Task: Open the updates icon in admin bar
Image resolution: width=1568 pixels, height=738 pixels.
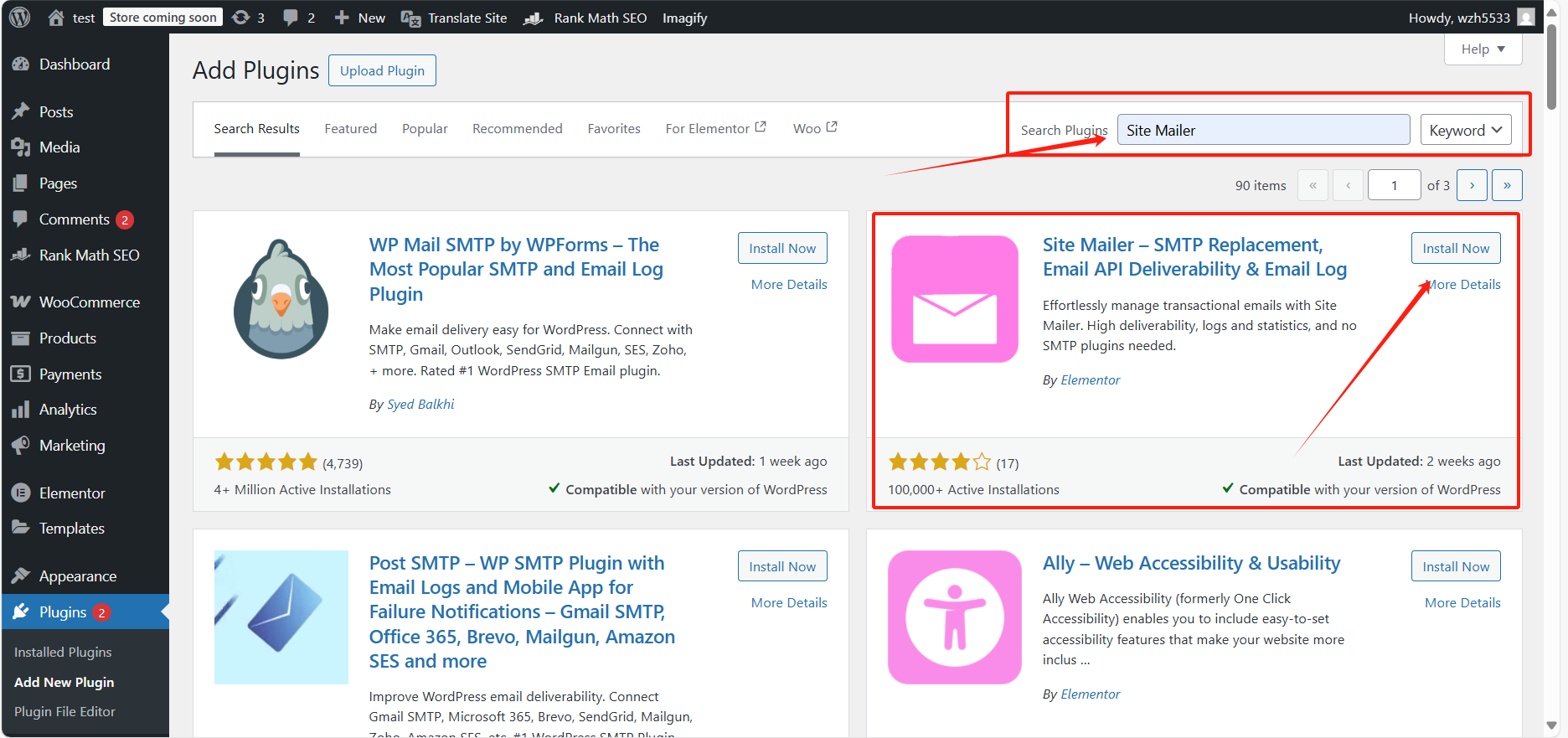Action: (241, 18)
